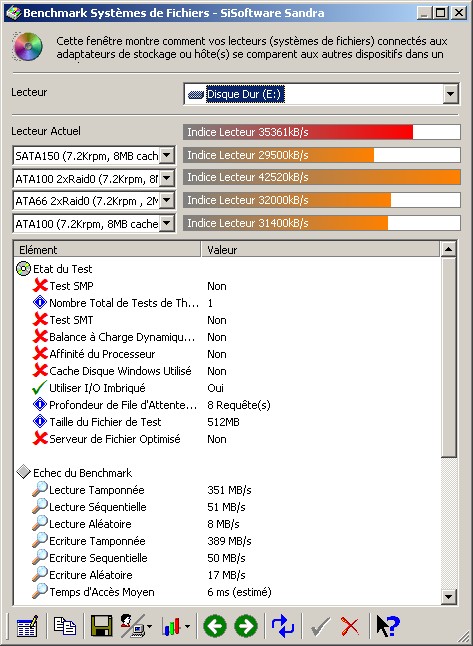This screenshot has width=473, height=646.
Task: Click the copy to clipboard icon
Action: 65,625
